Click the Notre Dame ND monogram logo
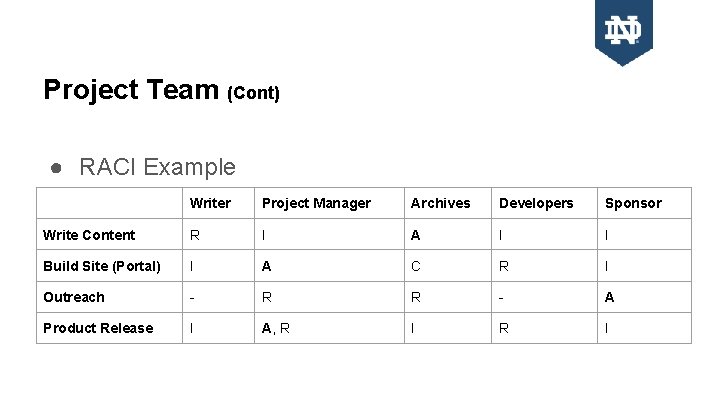 tap(623, 31)
